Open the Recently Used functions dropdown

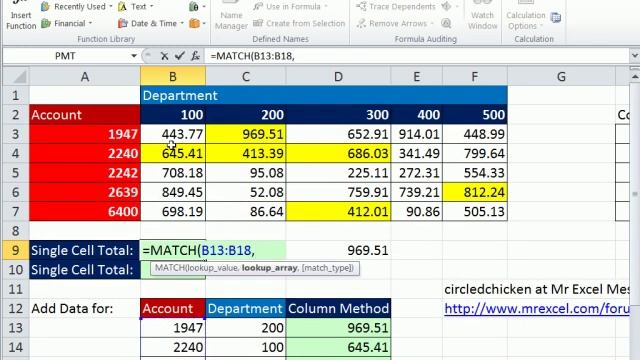click(x=77, y=7)
